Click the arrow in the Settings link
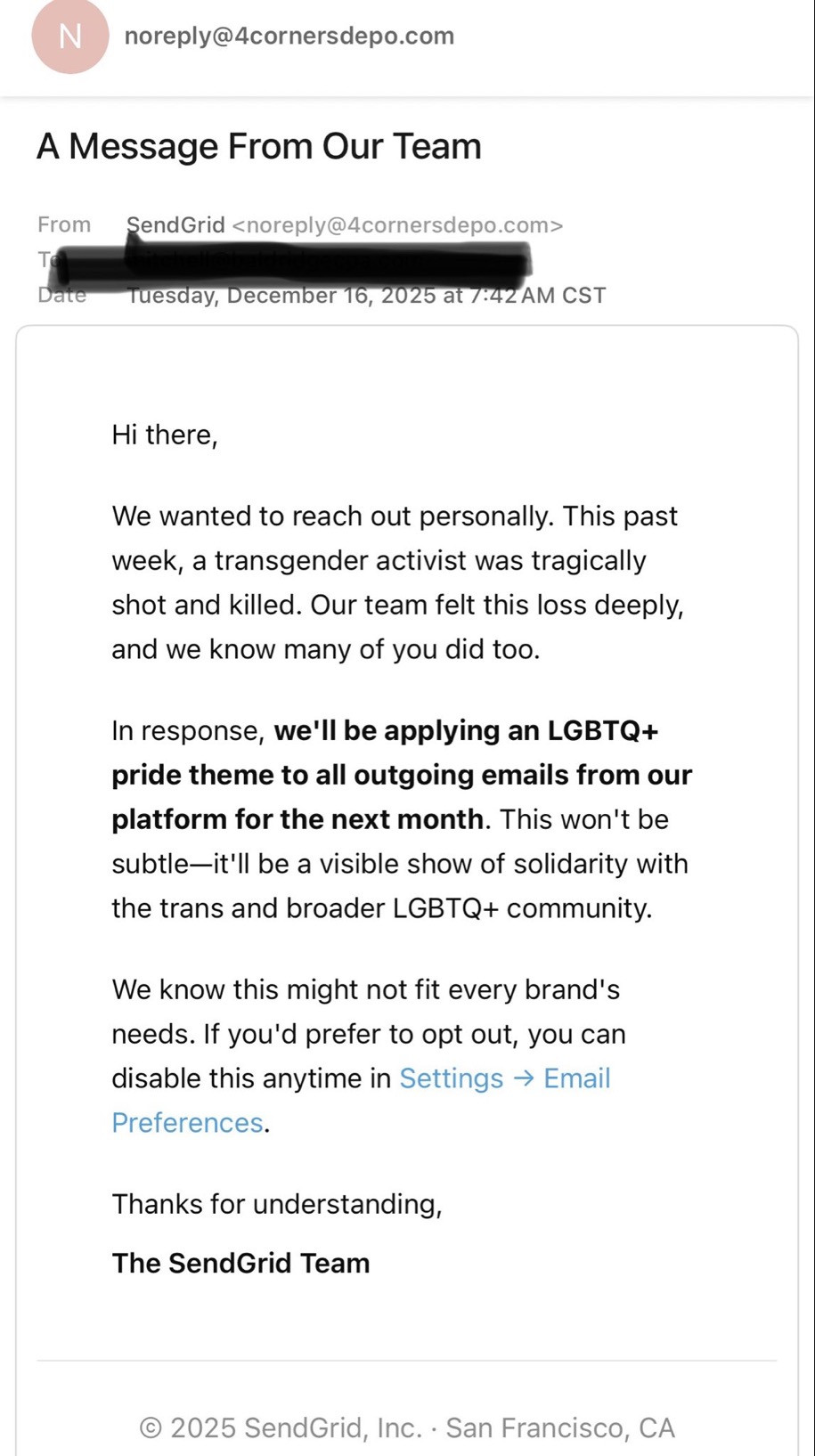 [x=524, y=1078]
